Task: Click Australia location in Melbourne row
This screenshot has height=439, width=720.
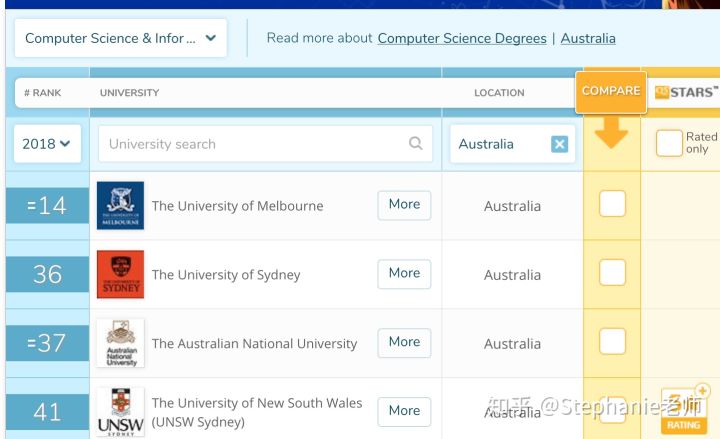Action: [x=512, y=206]
